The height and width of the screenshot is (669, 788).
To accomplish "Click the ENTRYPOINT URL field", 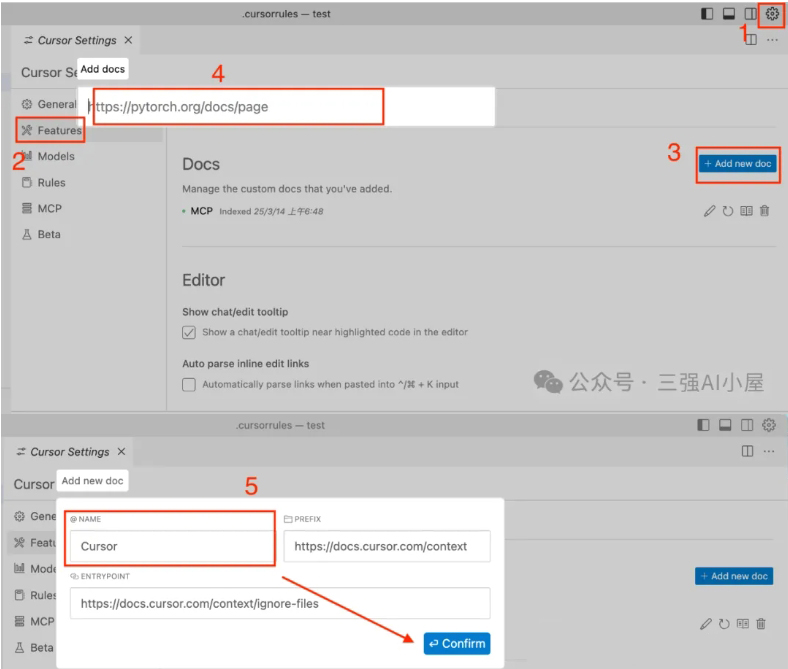I will pos(279,603).
